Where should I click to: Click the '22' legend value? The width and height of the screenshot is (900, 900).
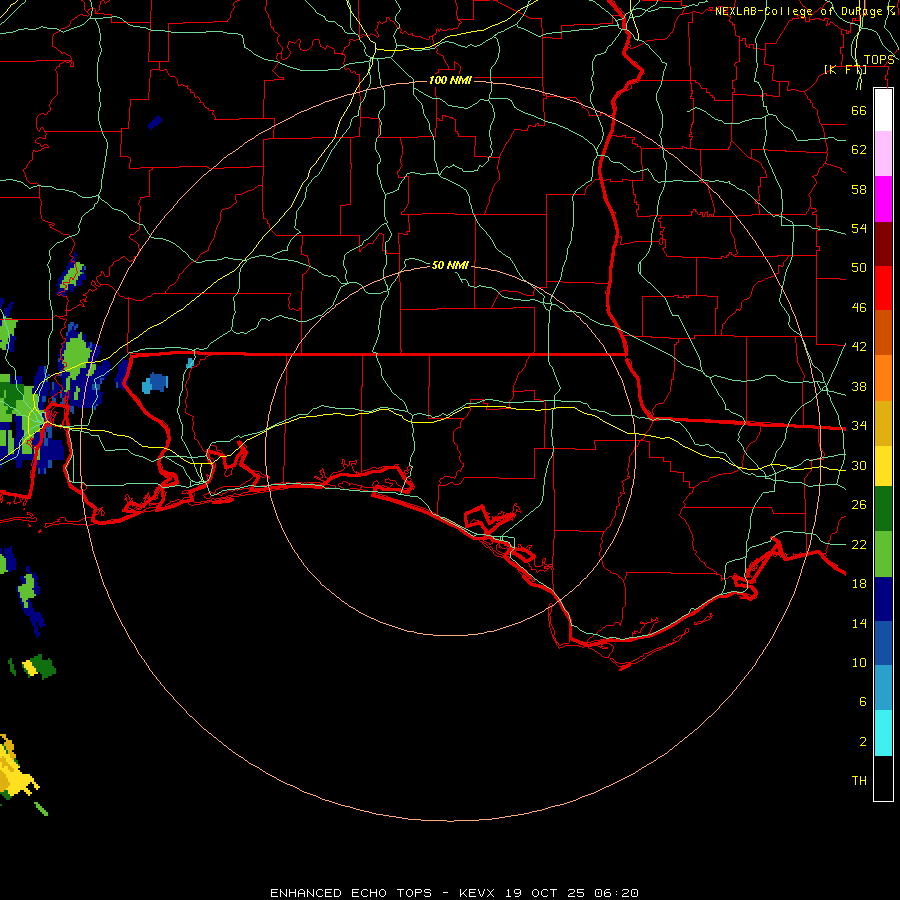[x=859, y=545]
